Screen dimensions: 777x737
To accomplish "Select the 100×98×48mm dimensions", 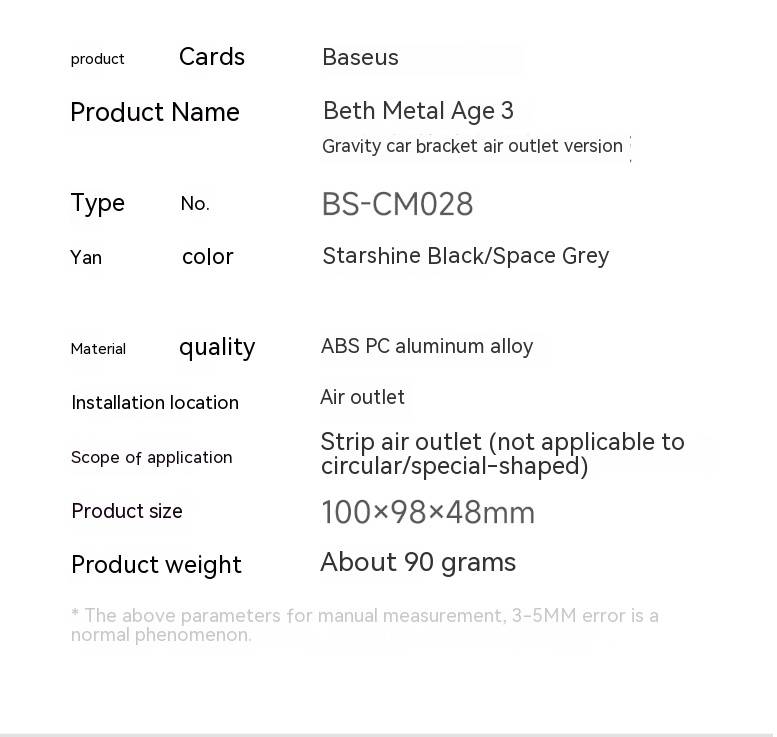I will (x=428, y=512).
